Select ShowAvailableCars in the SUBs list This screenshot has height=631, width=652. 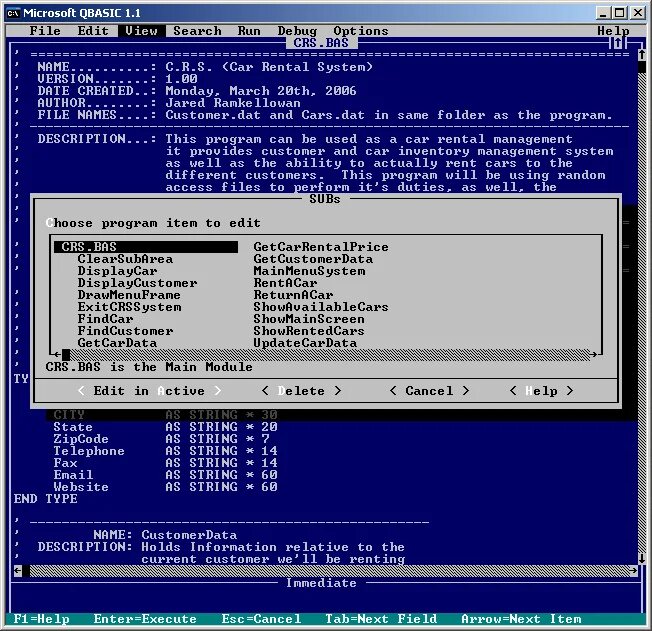pos(321,307)
